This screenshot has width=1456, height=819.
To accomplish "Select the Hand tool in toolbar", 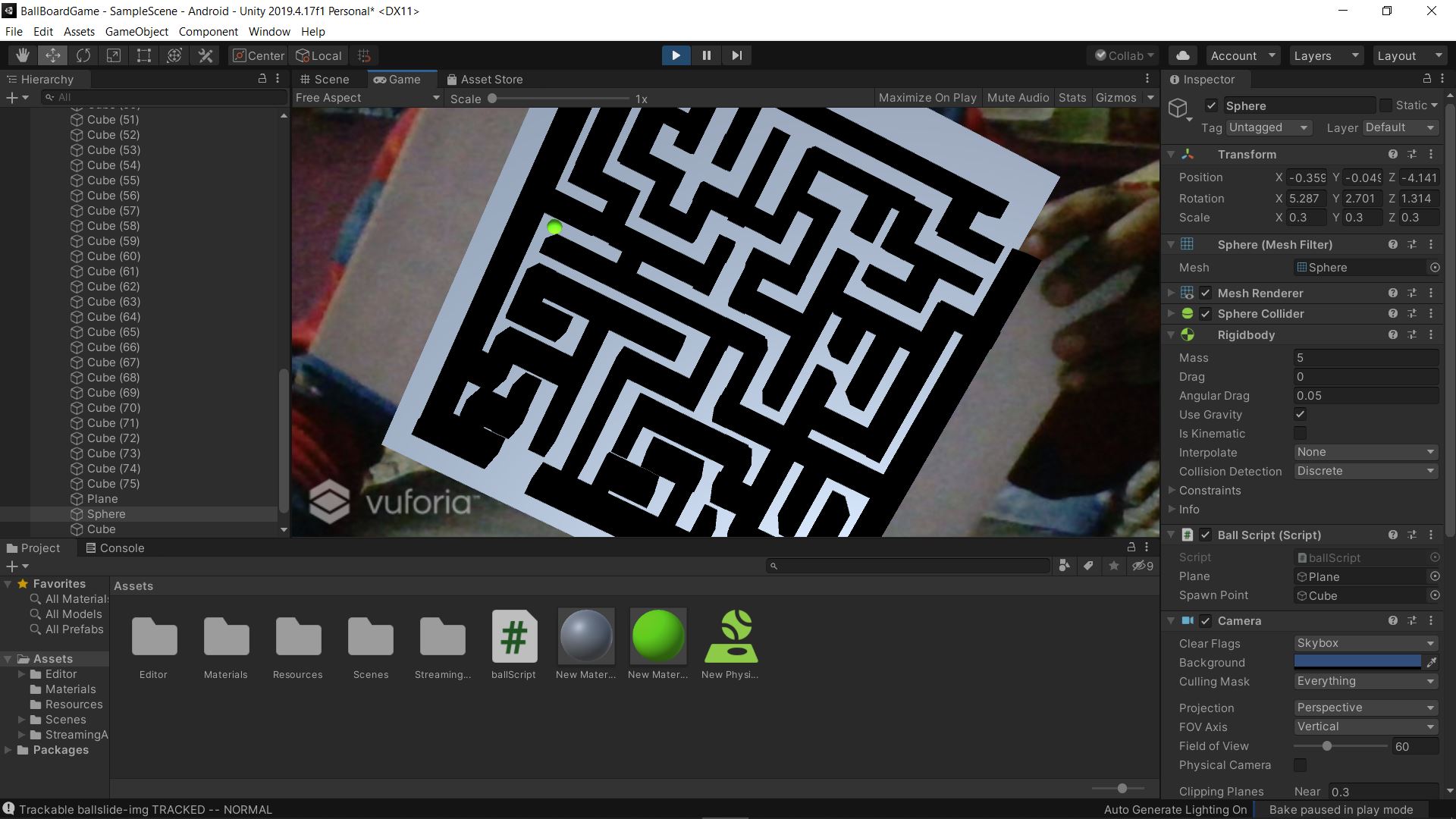I will (x=23, y=55).
